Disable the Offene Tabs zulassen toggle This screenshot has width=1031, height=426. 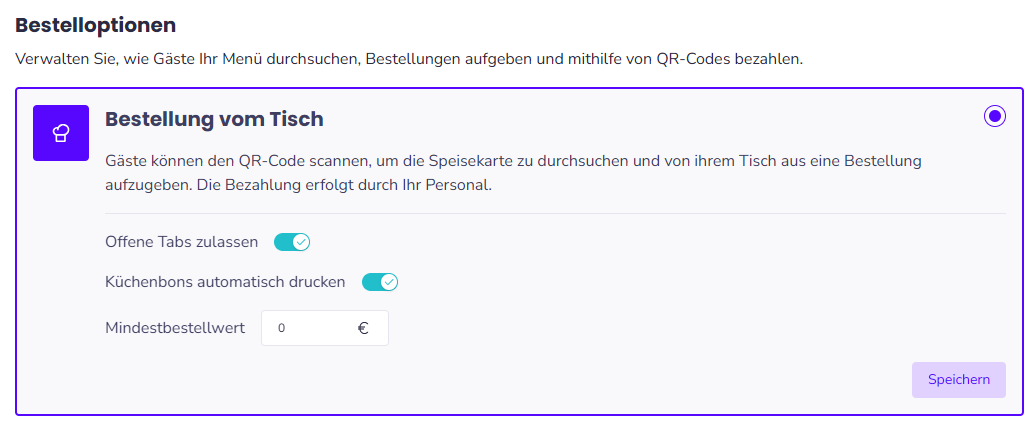point(292,242)
